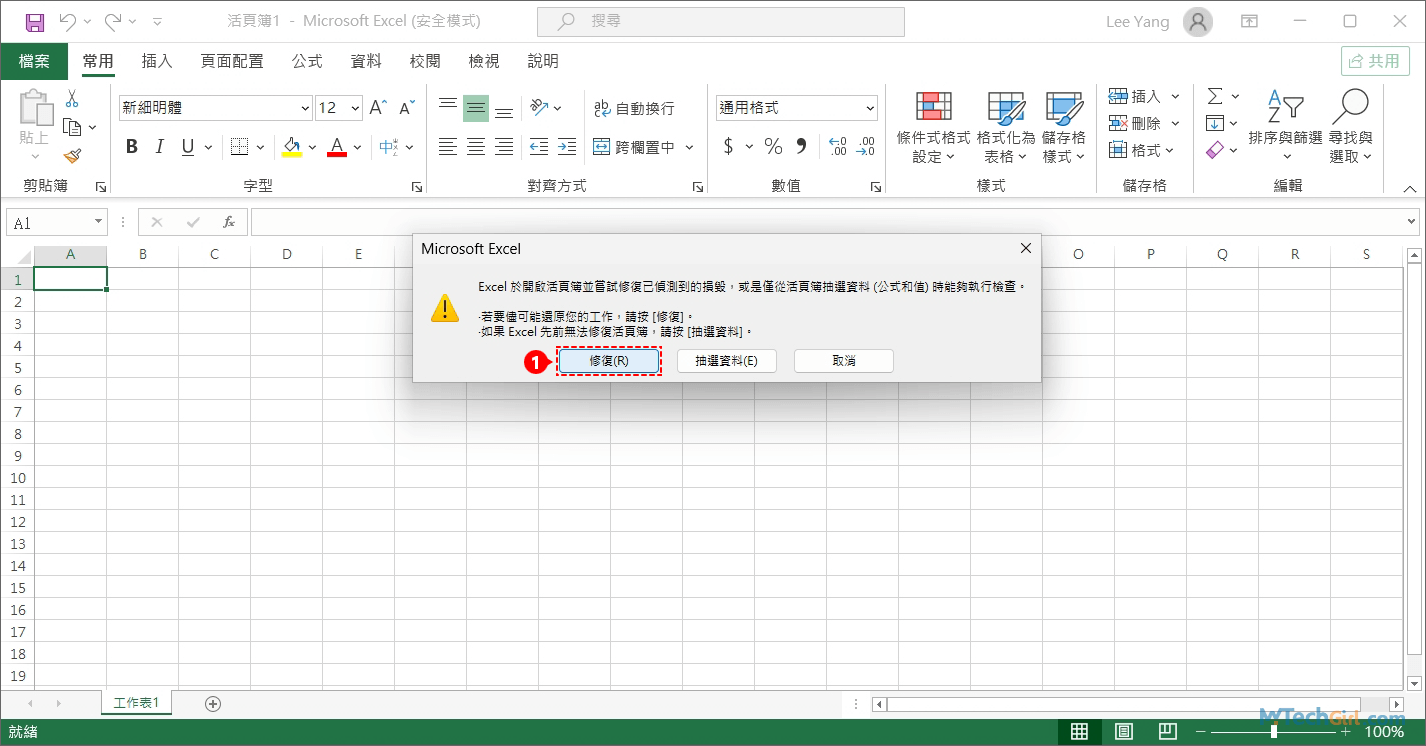
Task: Toggle 自動換行 wrap text
Action: pyautogui.click(x=634, y=108)
